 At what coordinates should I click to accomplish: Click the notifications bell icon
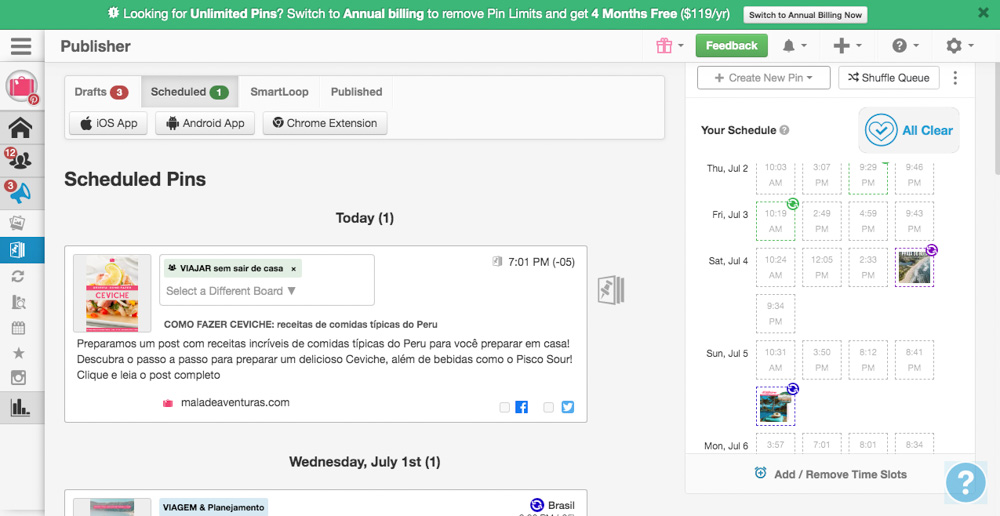click(789, 46)
